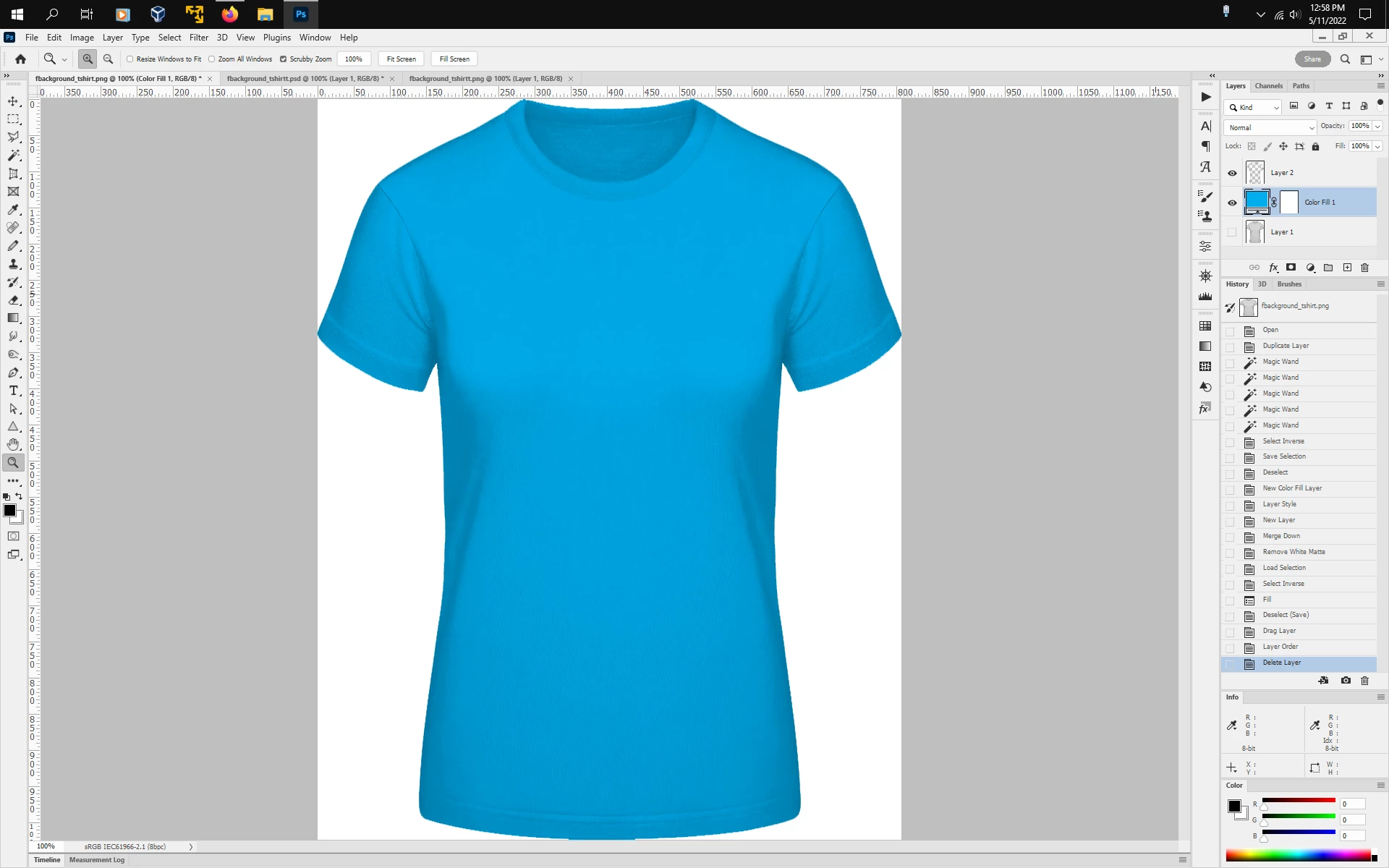1389x868 pixels.
Task: Open the Kind filter dropdown
Action: (x=1253, y=107)
